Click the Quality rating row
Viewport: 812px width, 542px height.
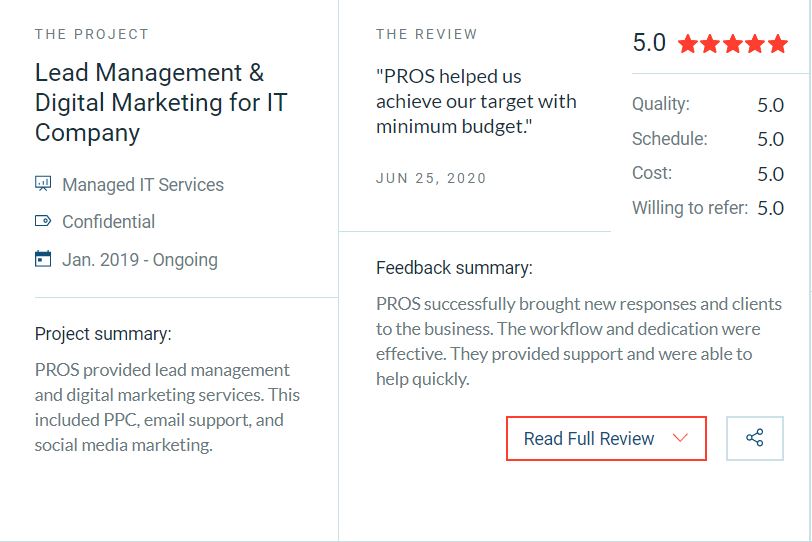(x=708, y=104)
